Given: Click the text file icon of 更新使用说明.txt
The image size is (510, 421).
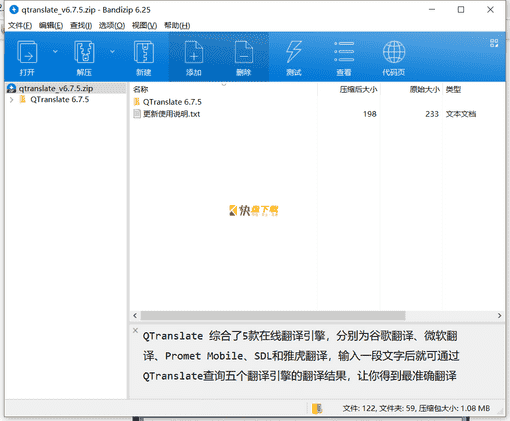Looking at the screenshot, I should (137, 114).
